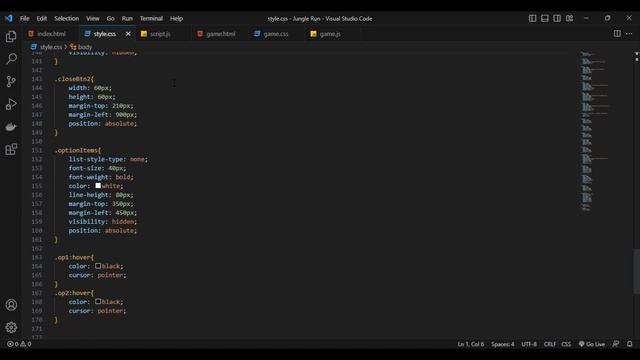Open the feedback icon in status bar
Viewport: 640px width, 360px height.
[x=616, y=344]
